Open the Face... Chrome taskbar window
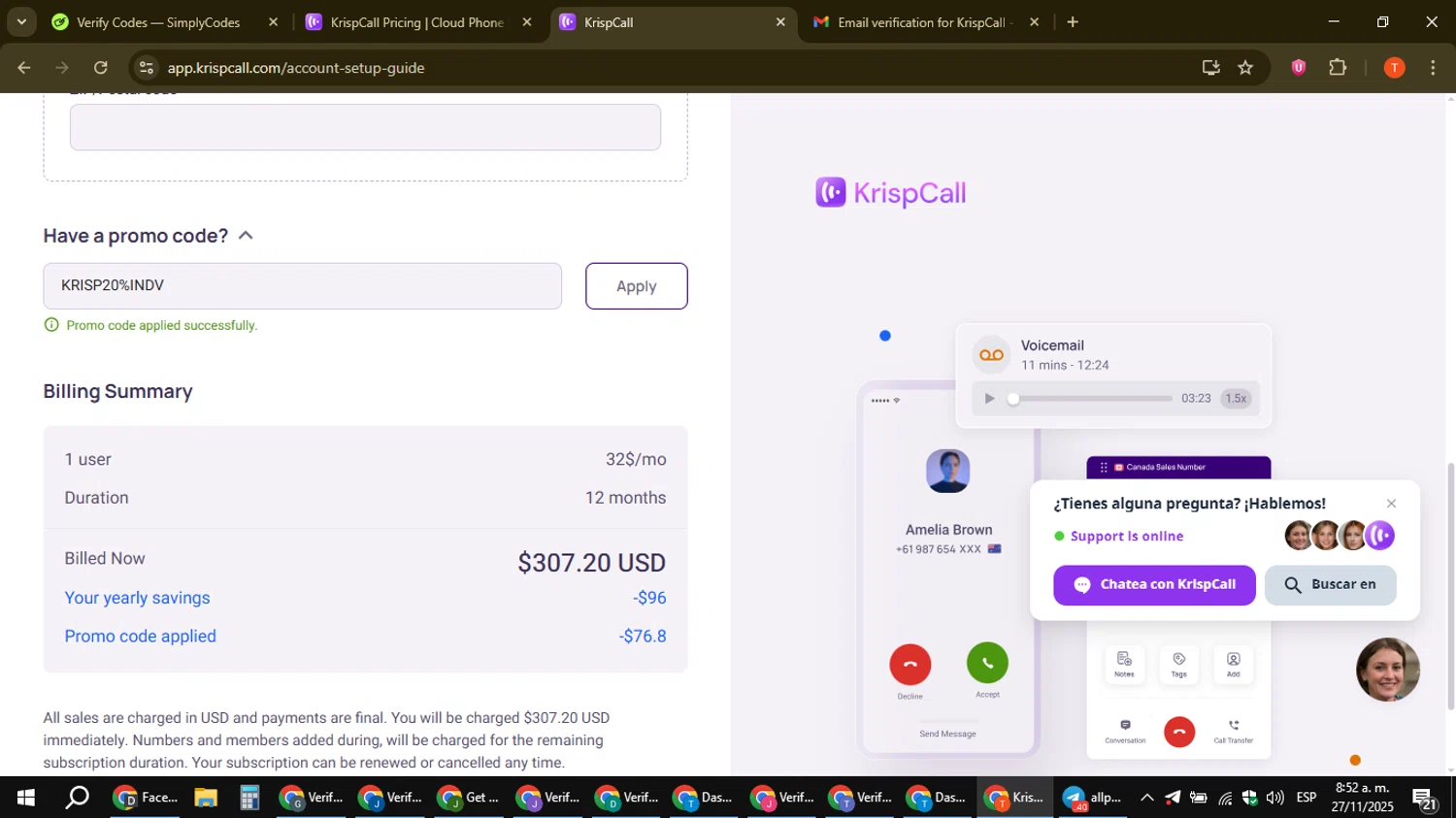 (146, 798)
